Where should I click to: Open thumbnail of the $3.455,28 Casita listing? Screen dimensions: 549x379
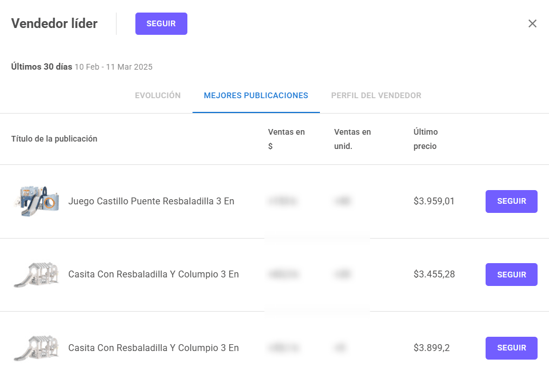[36, 274]
